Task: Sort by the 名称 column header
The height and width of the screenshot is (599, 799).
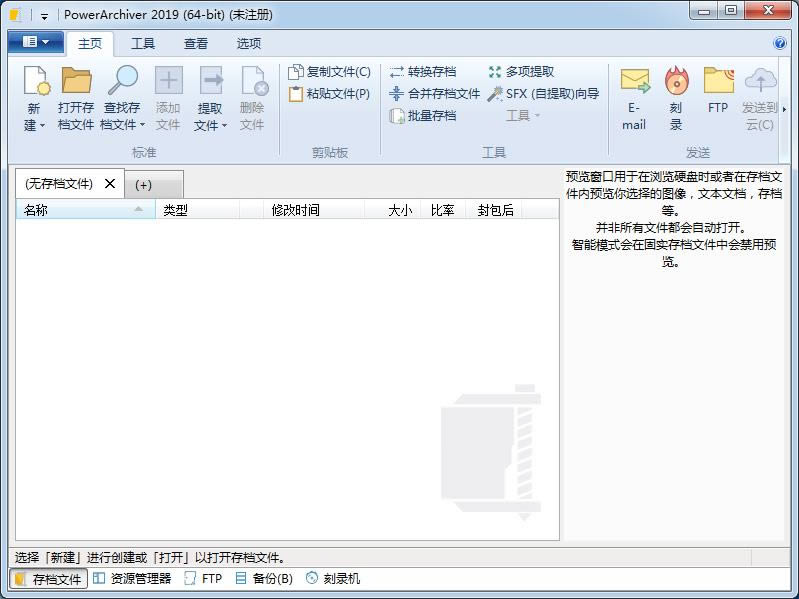Action: click(86, 210)
